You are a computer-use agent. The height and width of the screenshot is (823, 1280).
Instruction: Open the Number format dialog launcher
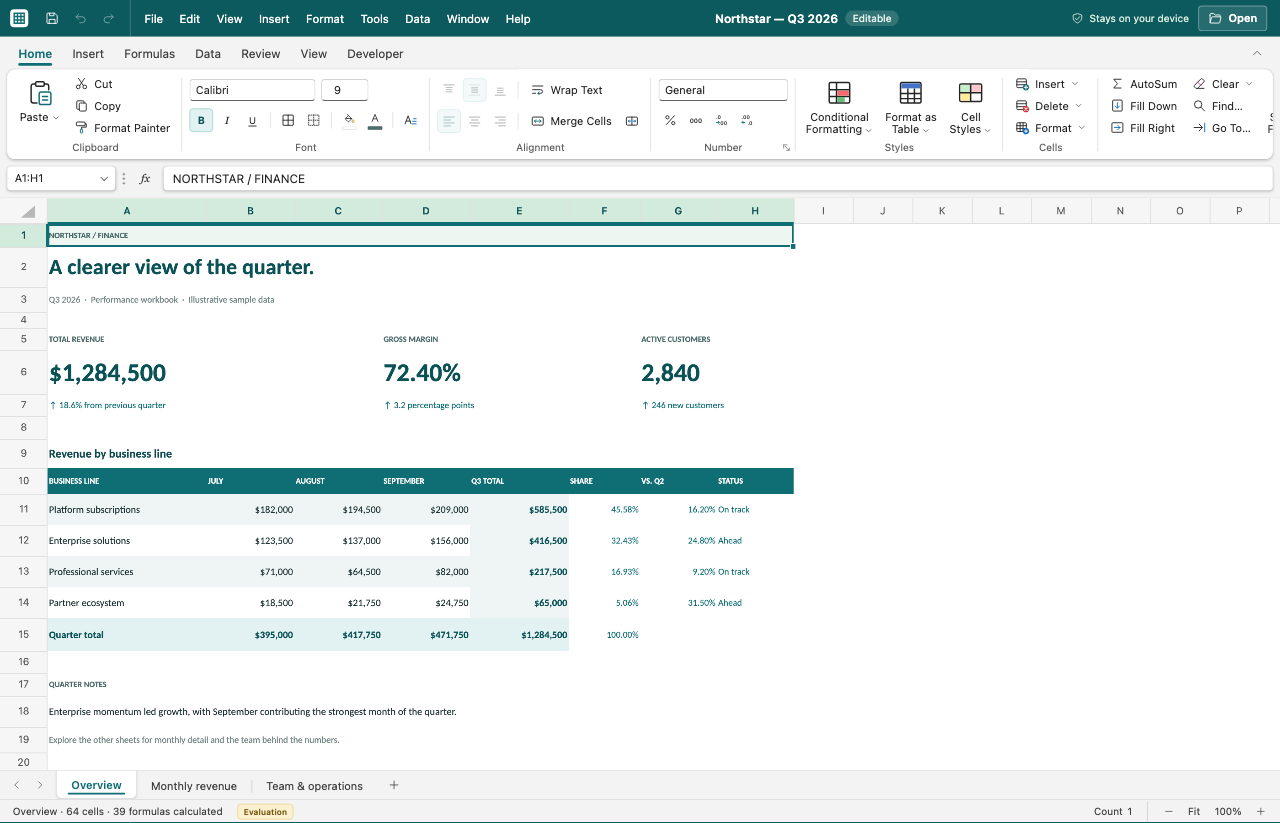(786, 148)
